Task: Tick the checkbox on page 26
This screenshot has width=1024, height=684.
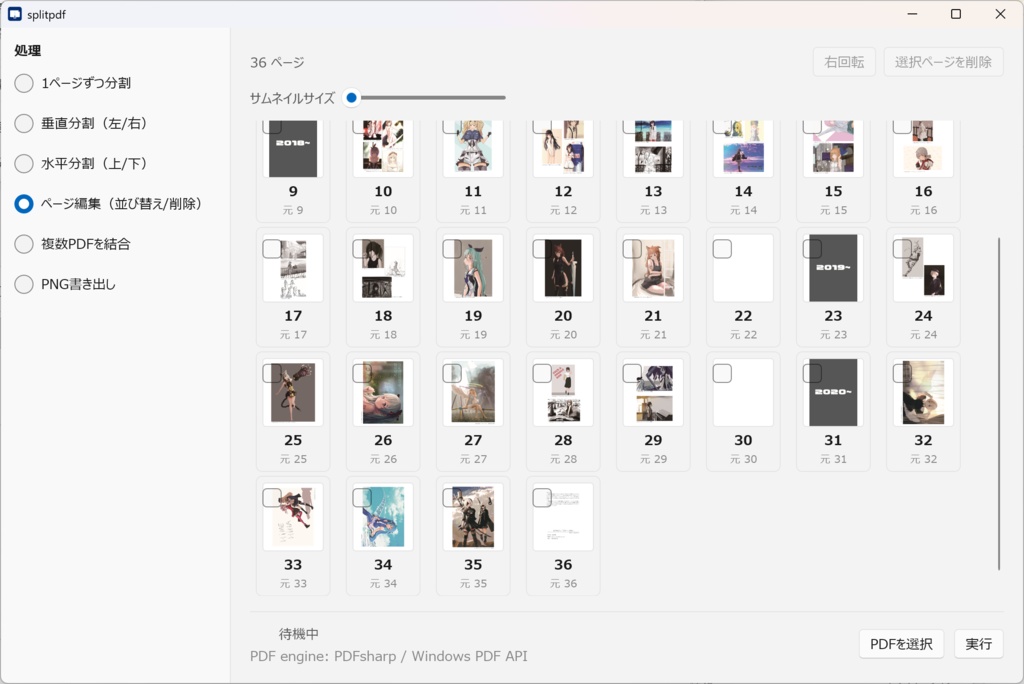Action: pyautogui.click(x=362, y=374)
